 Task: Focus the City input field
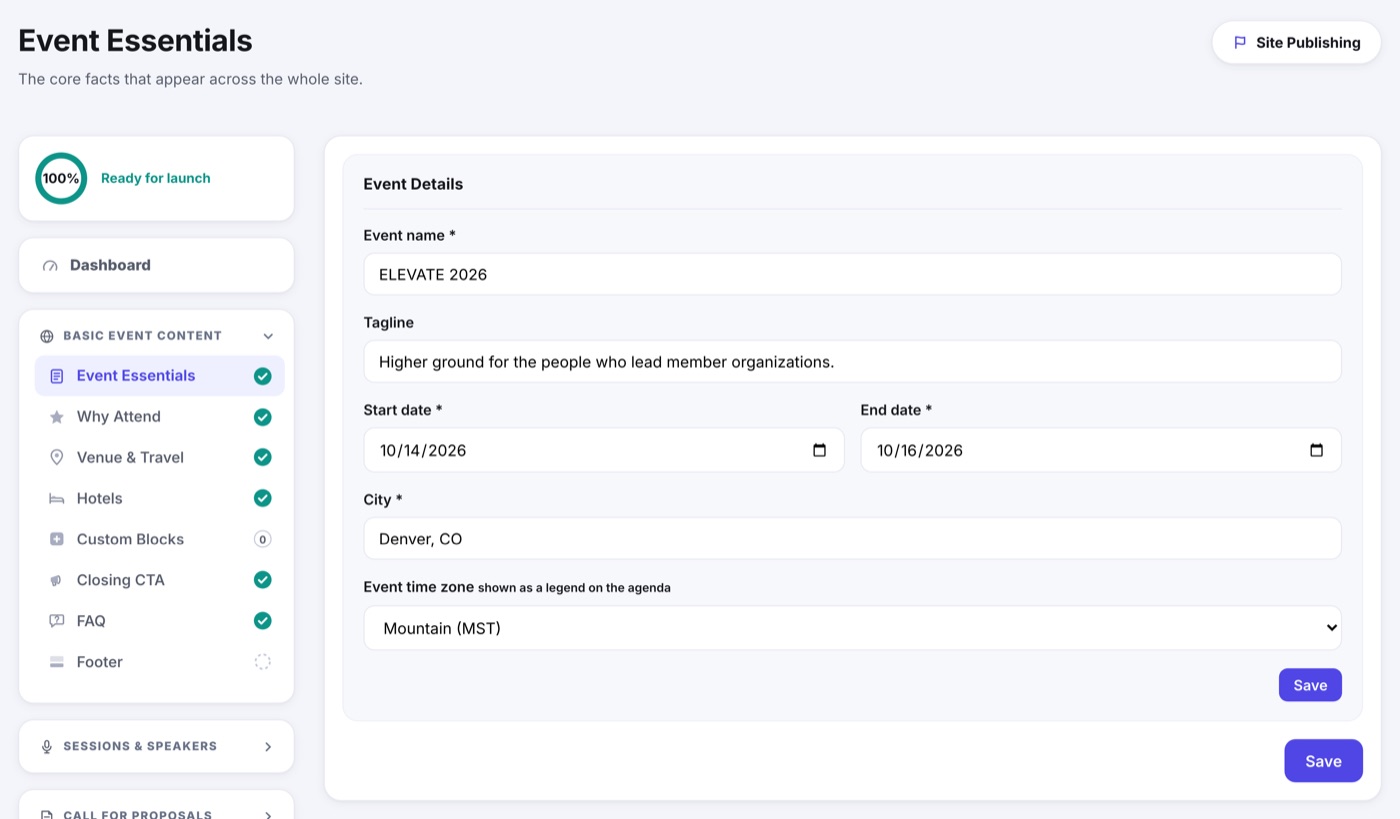pyautogui.click(x=852, y=538)
